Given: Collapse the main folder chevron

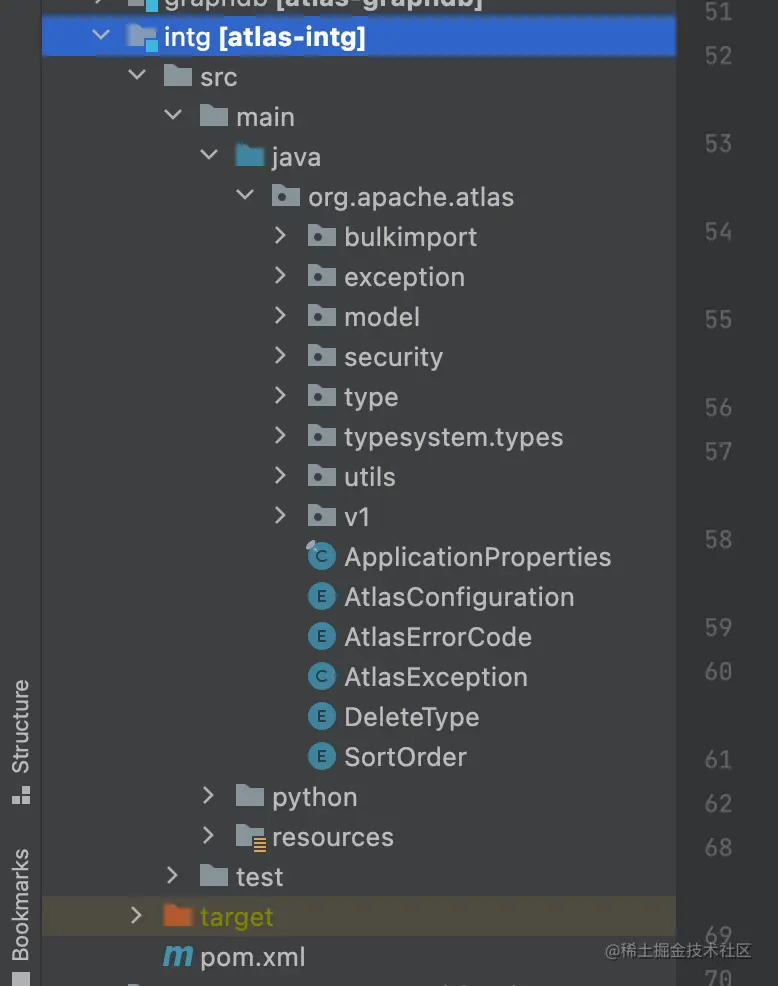Looking at the screenshot, I should click(x=173, y=115).
